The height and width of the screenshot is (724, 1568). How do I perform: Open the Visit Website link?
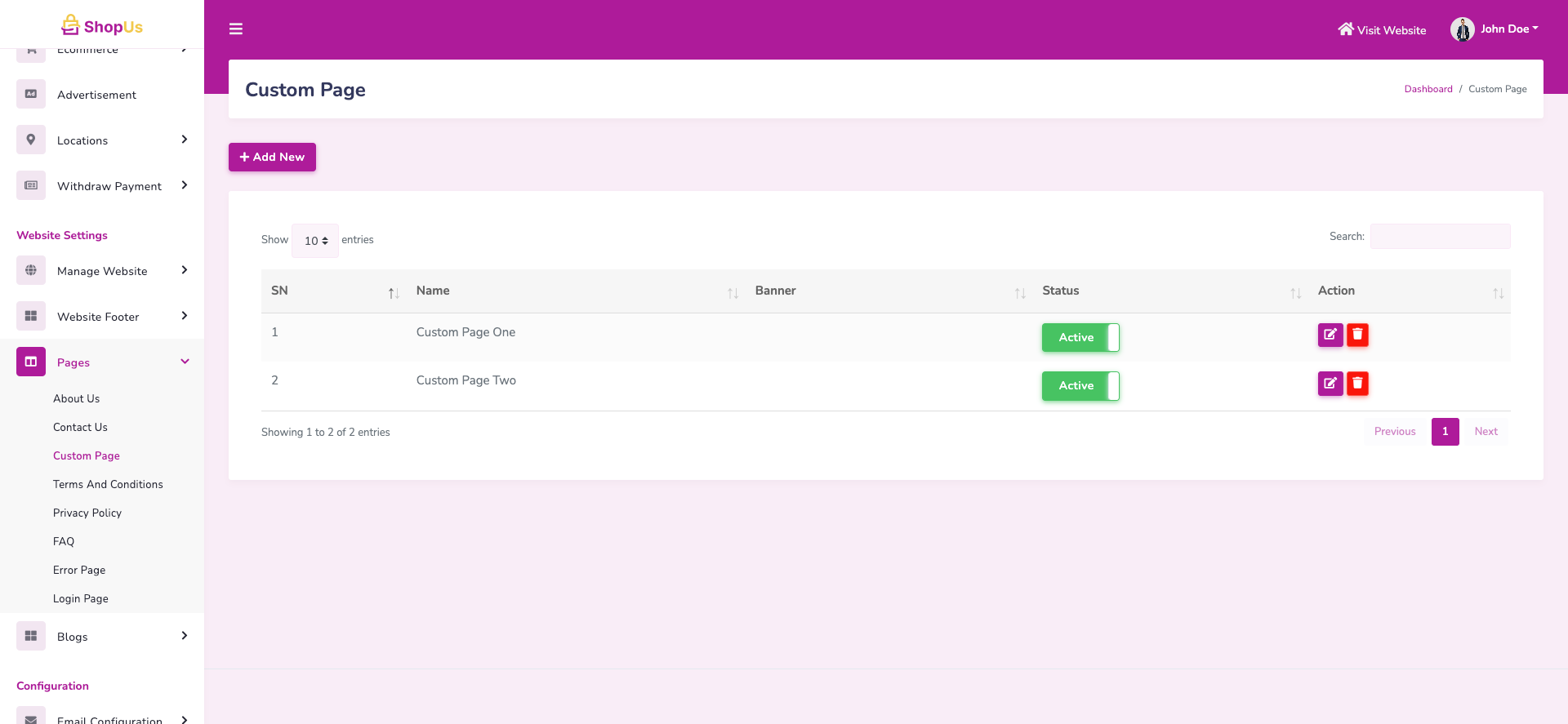pyautogui.click(x=1382, y=29)
